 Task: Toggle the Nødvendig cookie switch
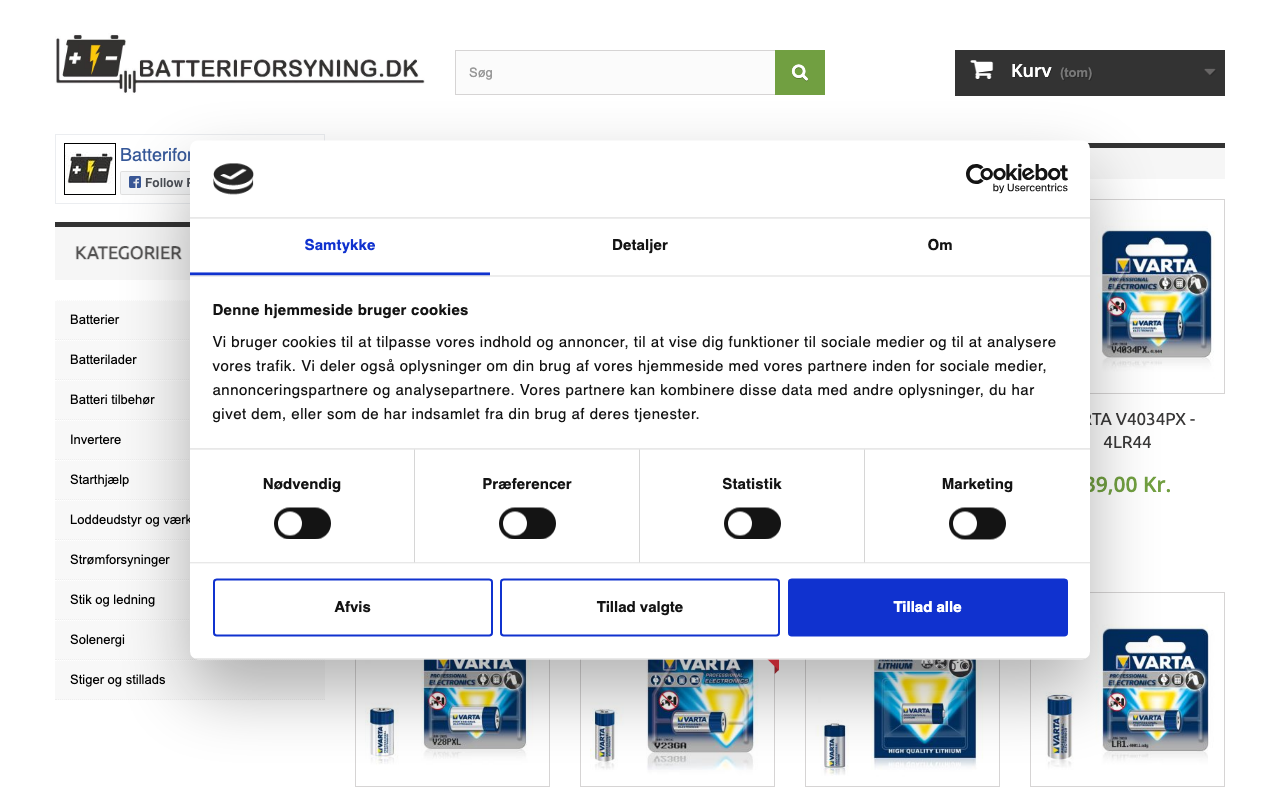tap(302, 524)
